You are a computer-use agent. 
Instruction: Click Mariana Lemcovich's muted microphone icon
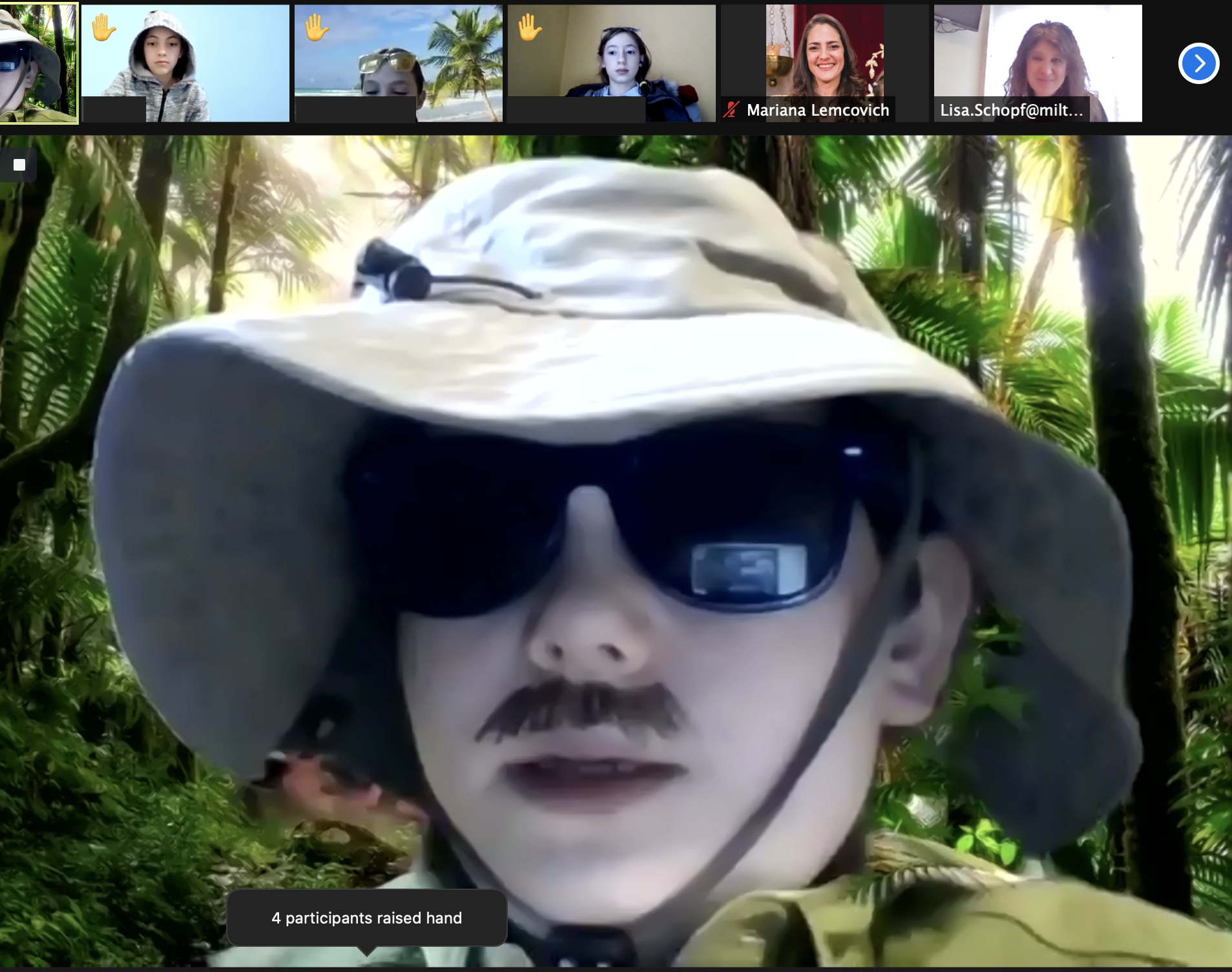[731, 110]
